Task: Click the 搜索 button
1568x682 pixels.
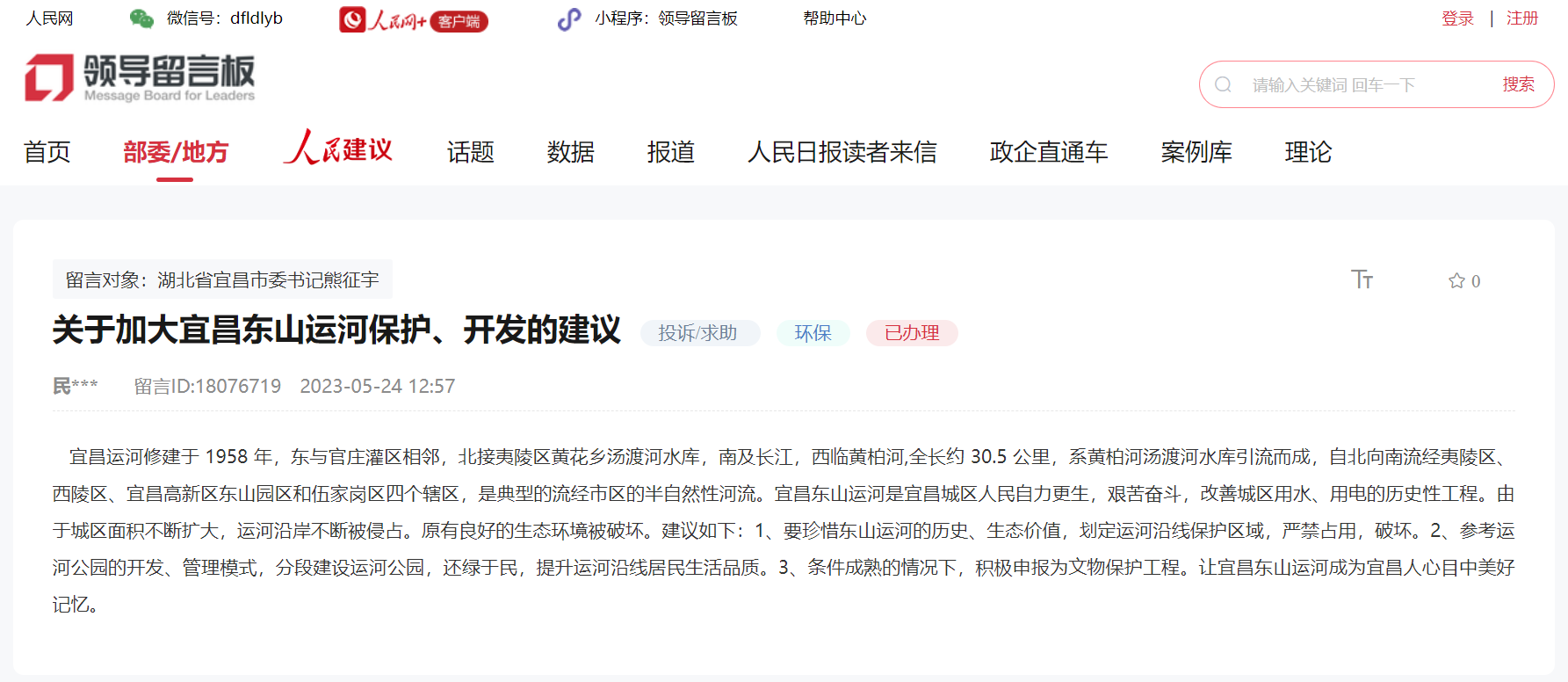Action: pos(1518,84)
